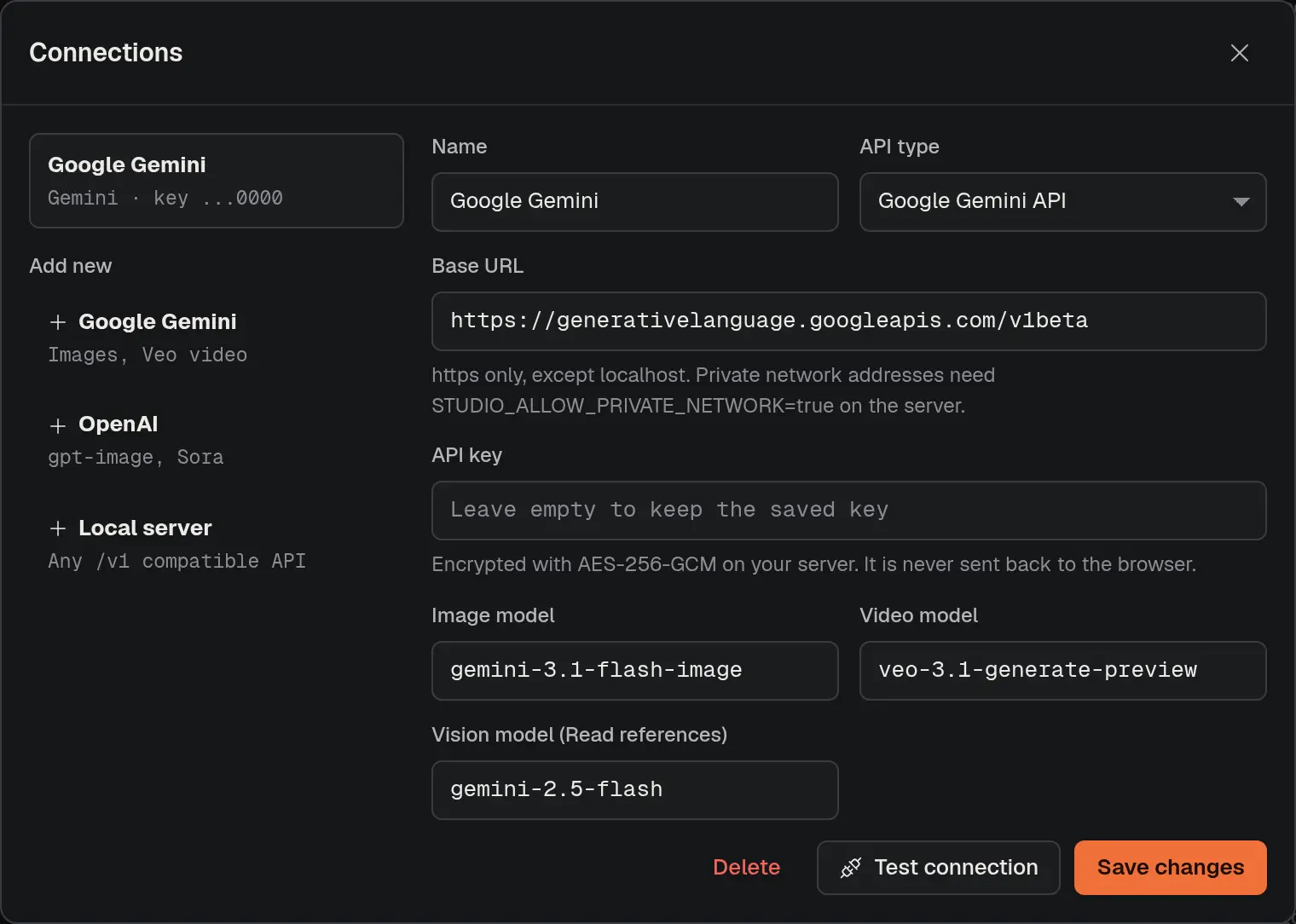Add a new Local server connection

217,544
